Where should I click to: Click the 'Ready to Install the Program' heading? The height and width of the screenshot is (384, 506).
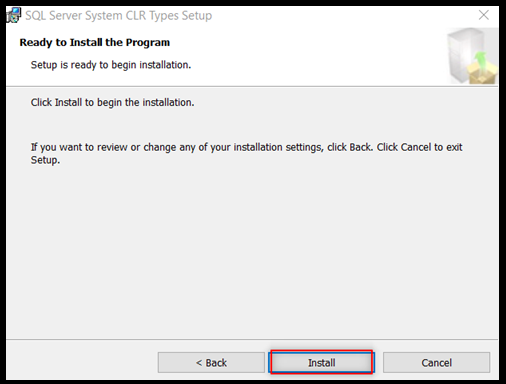coord(95,43)
